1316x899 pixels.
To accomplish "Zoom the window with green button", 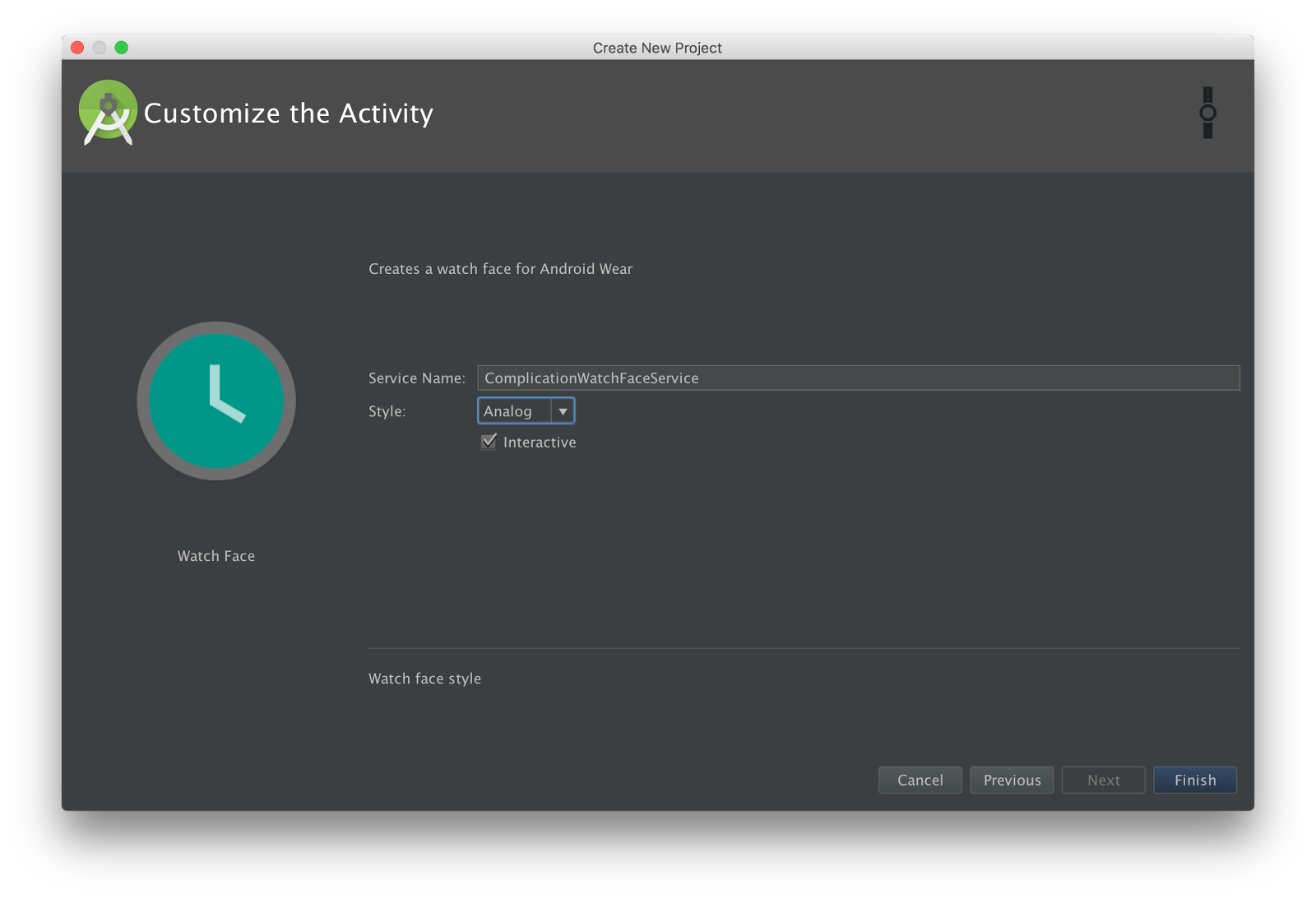I will [x=122, y=48].
